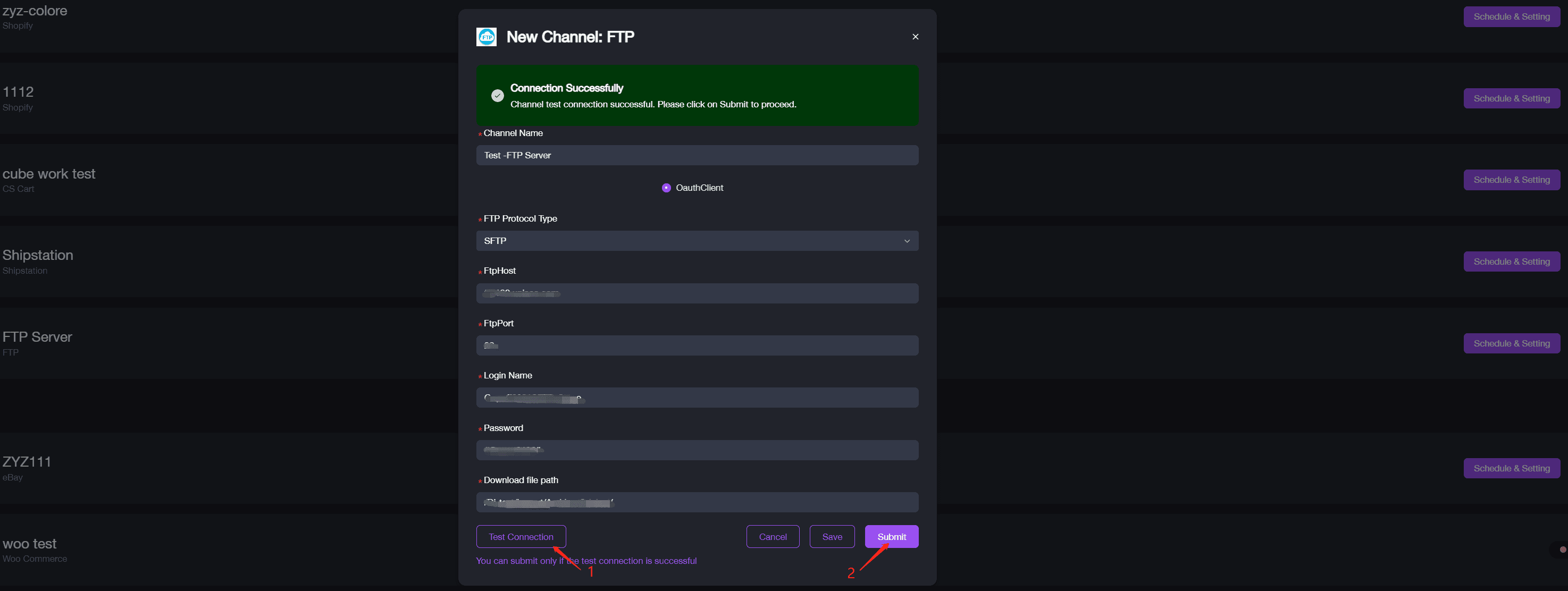Click Test Connection button
This screenshot has width=1568, height=591.
[x=521, y=536]
